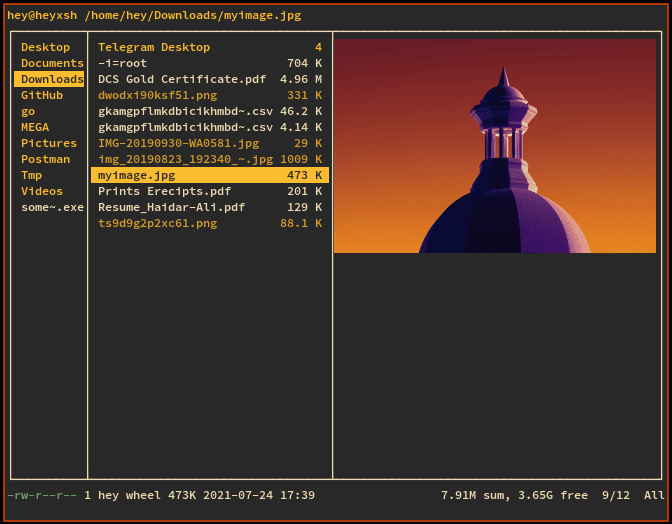Select the some~.exe file
This screenshot has height=524, width=672.
click(x=52, y=207)
